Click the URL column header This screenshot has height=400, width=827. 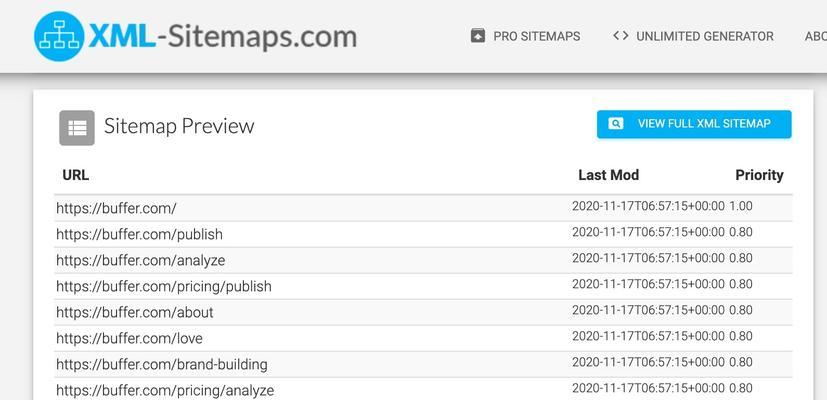point(75,175)
